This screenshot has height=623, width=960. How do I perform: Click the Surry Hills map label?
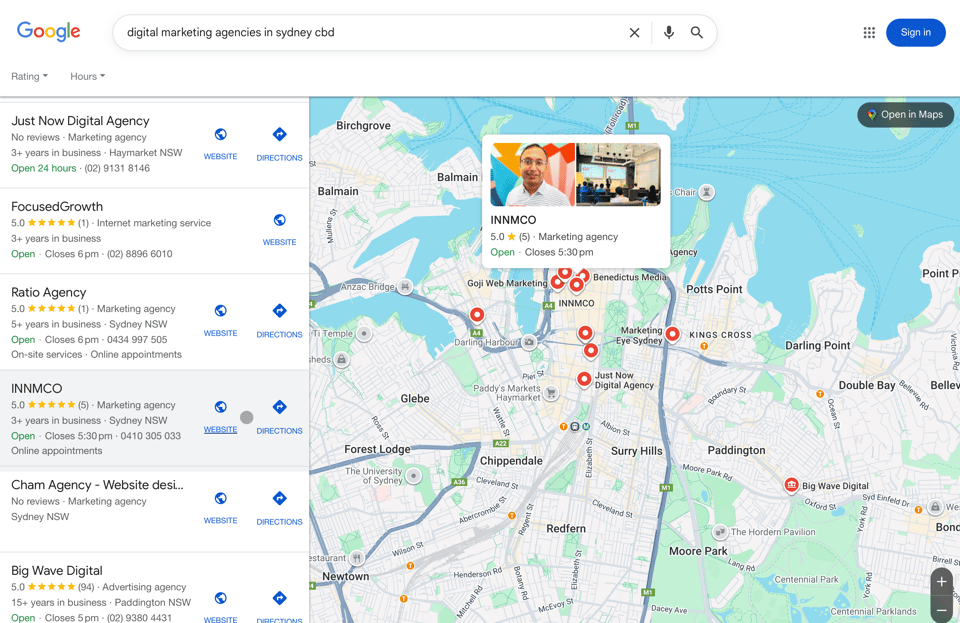(x=637, y=451)
